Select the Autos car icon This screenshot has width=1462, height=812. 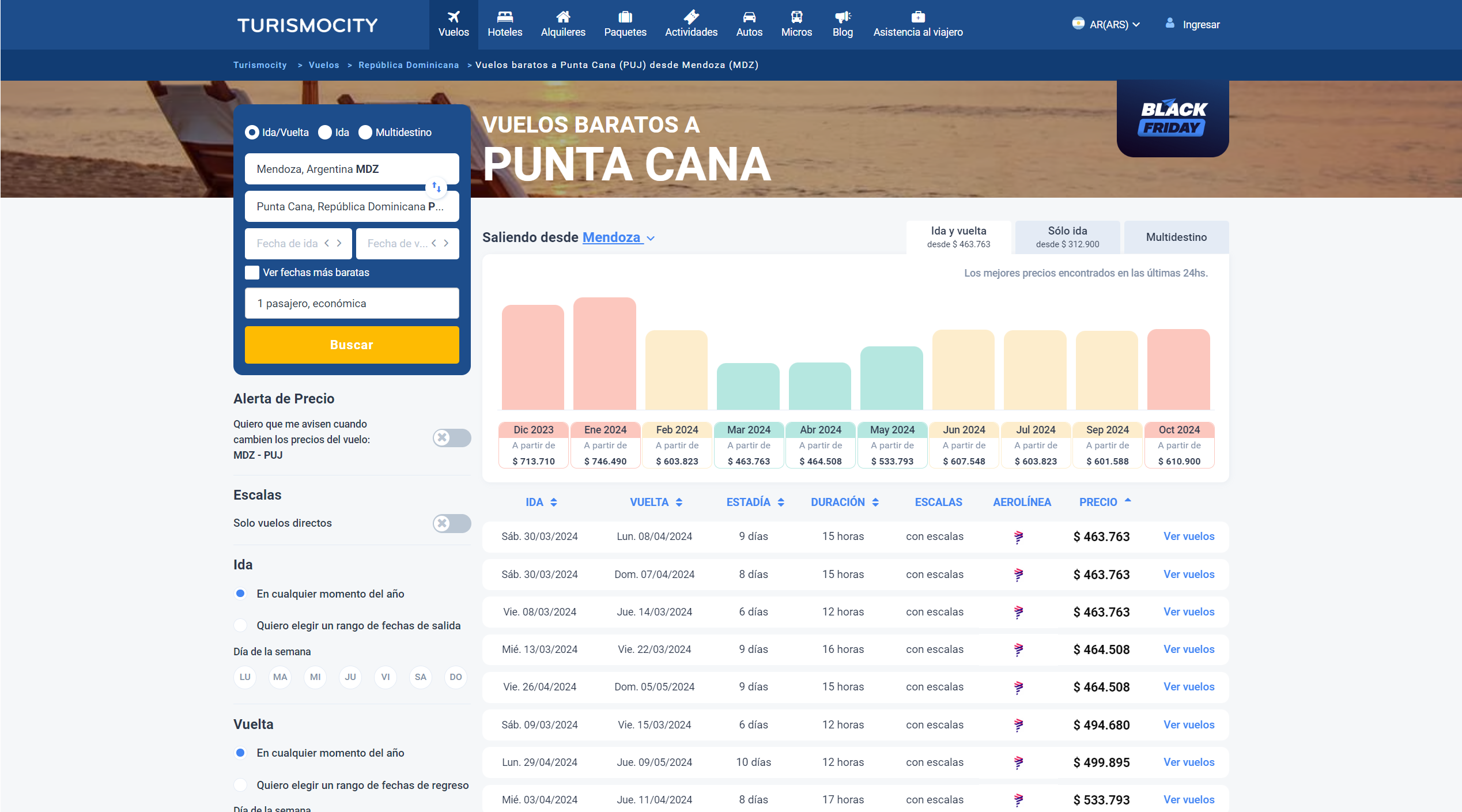point(749,16)
